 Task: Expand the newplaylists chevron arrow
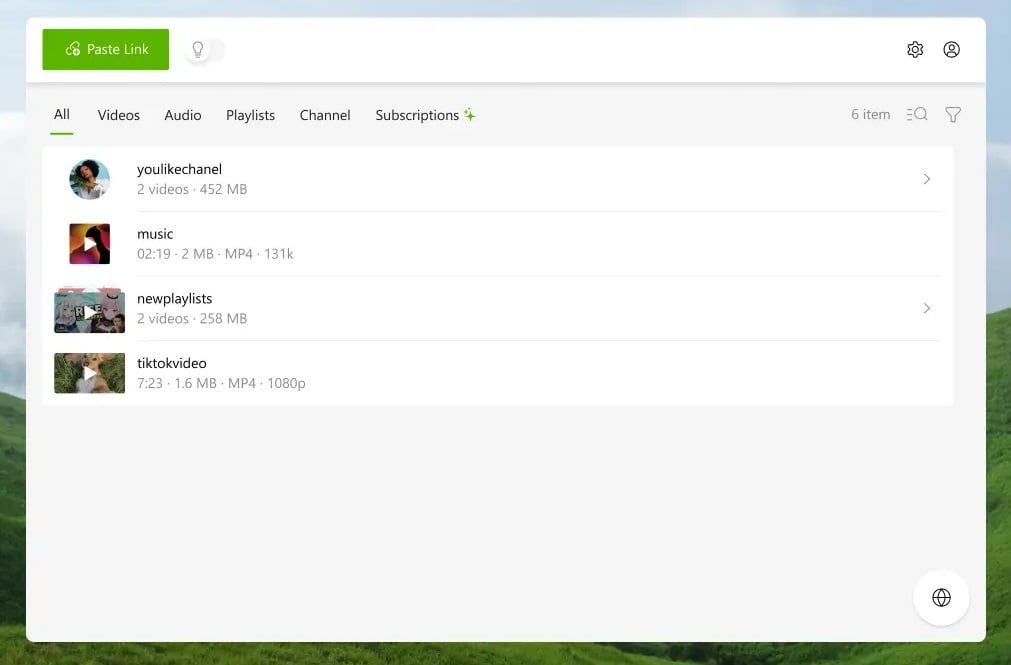(x=926, y=308)
